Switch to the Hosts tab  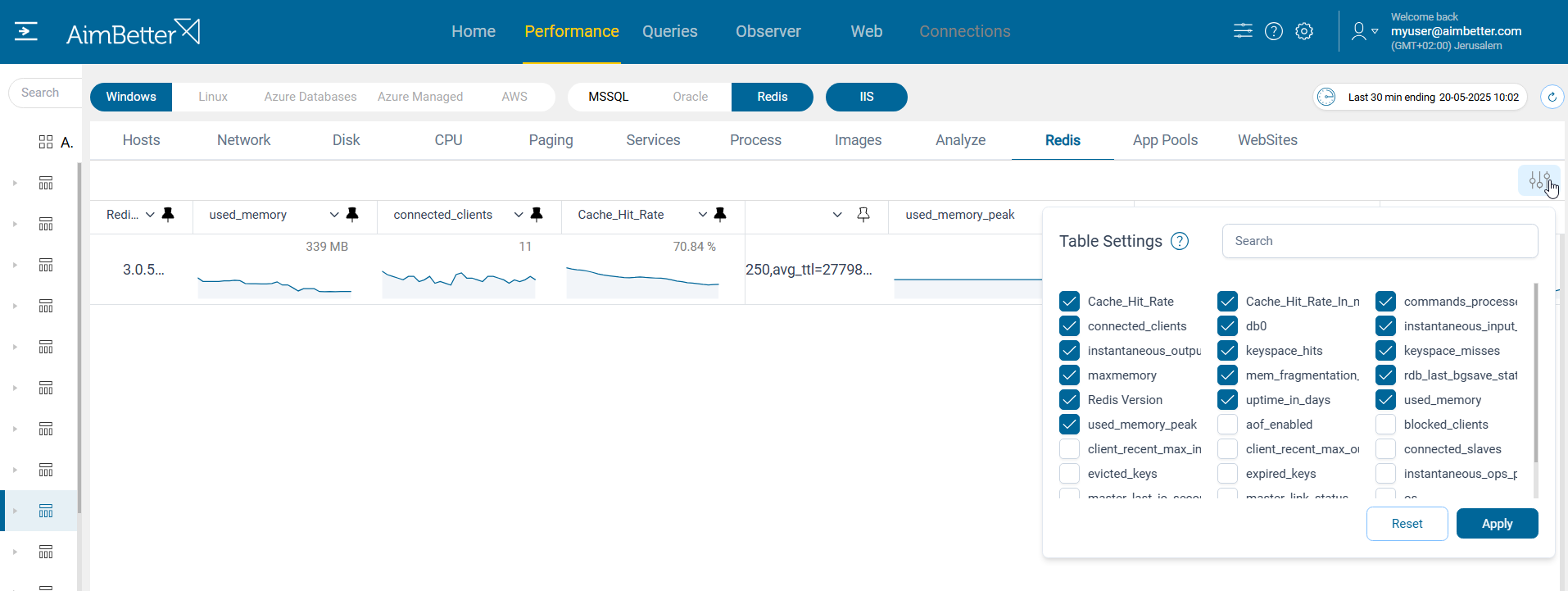click(142, 140)
